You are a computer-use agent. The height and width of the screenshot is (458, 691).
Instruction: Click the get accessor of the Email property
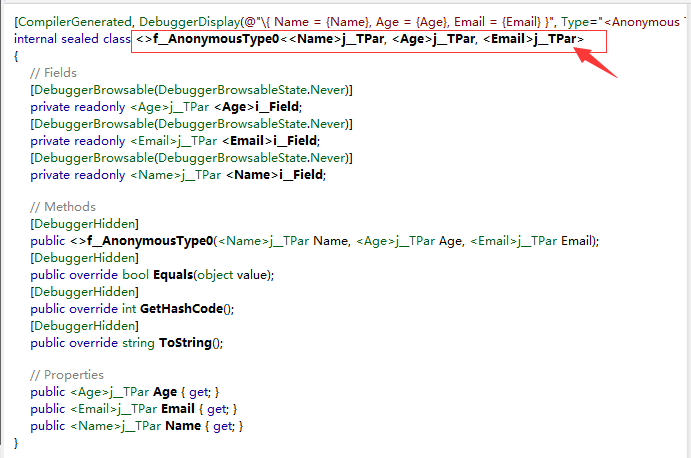click(218, 409)
